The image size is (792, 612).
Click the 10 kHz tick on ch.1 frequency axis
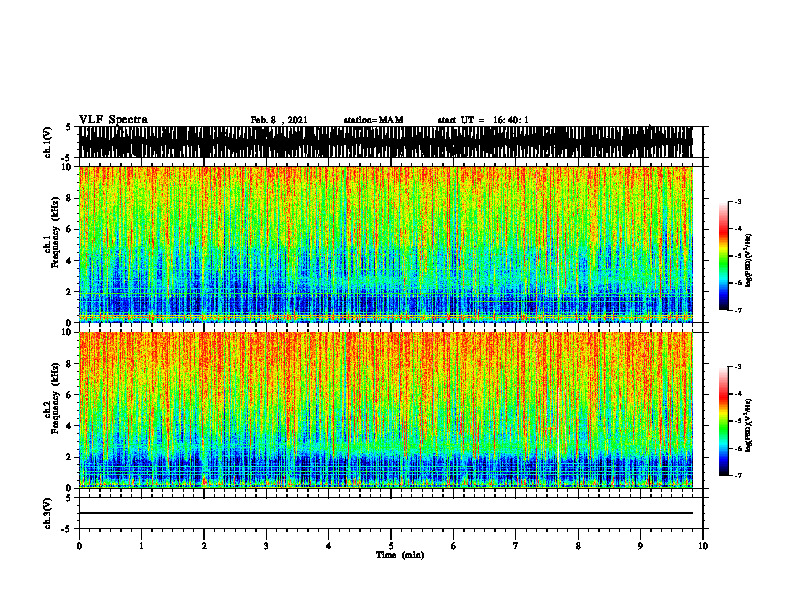(68, 167)
